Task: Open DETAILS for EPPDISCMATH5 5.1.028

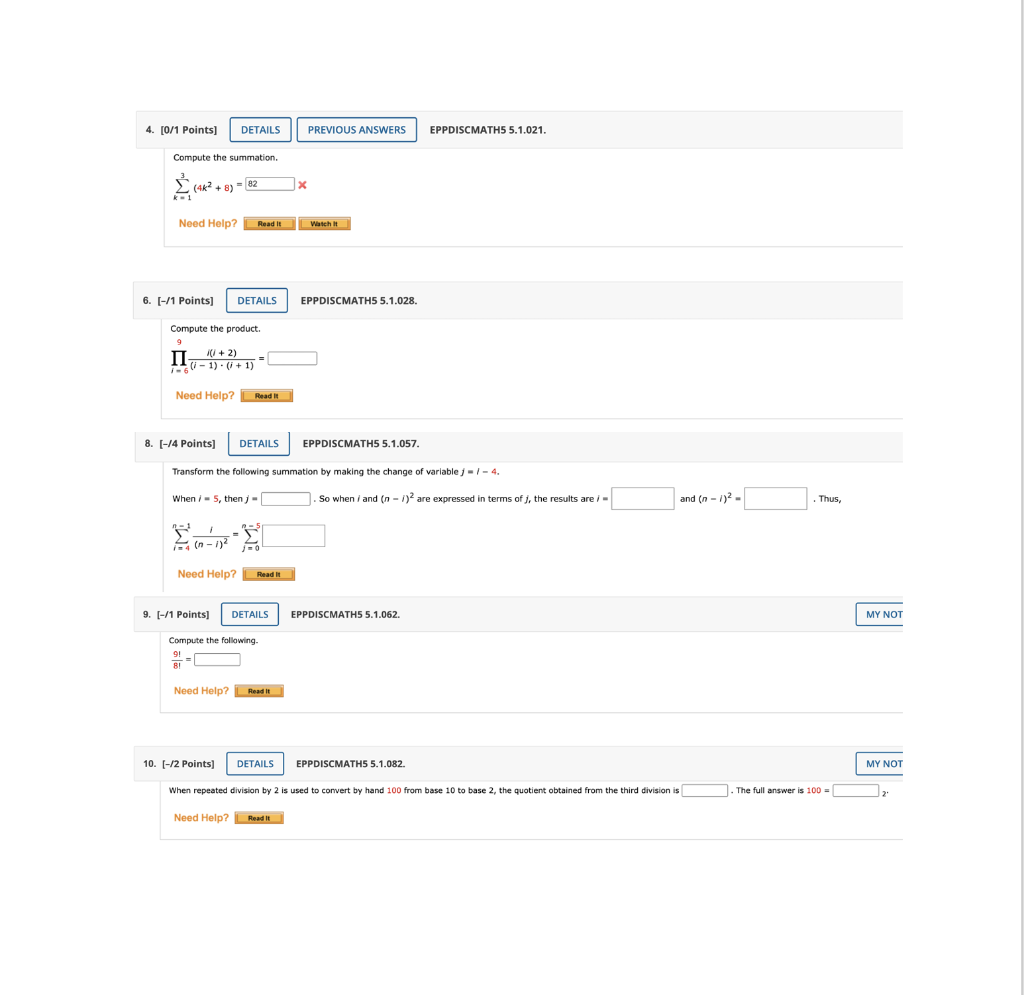Action: click(257, 300)
